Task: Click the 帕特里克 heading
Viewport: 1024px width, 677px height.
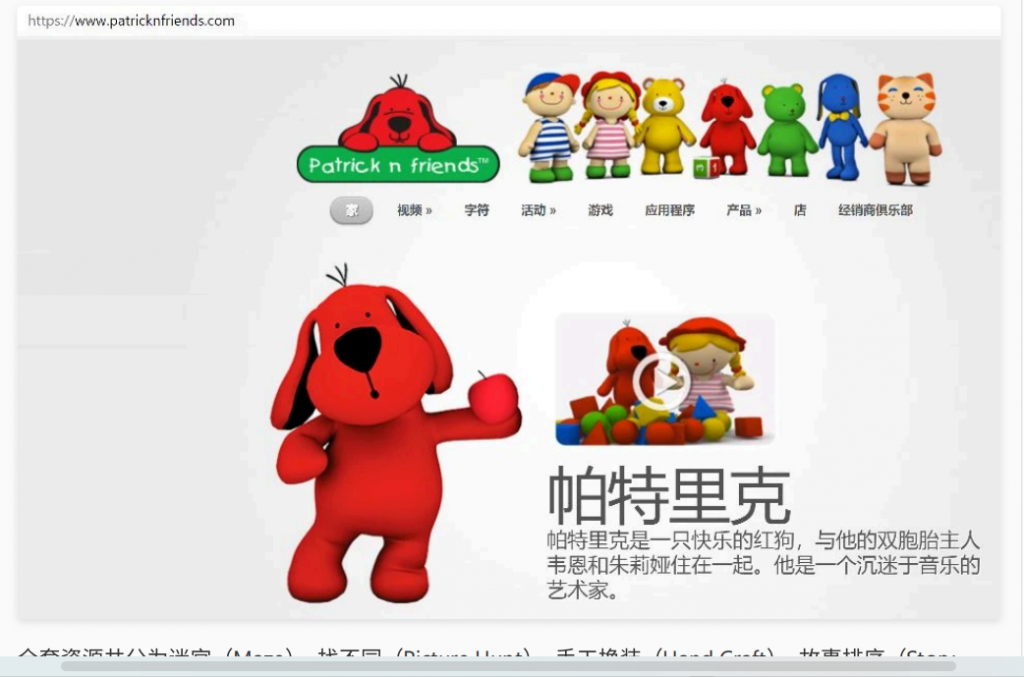Action: [669, 495]
